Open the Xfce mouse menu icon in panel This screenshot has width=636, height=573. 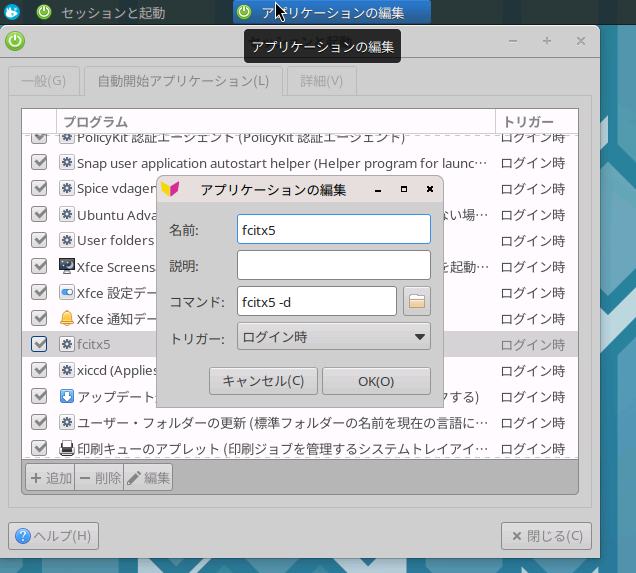pos(11,12)
